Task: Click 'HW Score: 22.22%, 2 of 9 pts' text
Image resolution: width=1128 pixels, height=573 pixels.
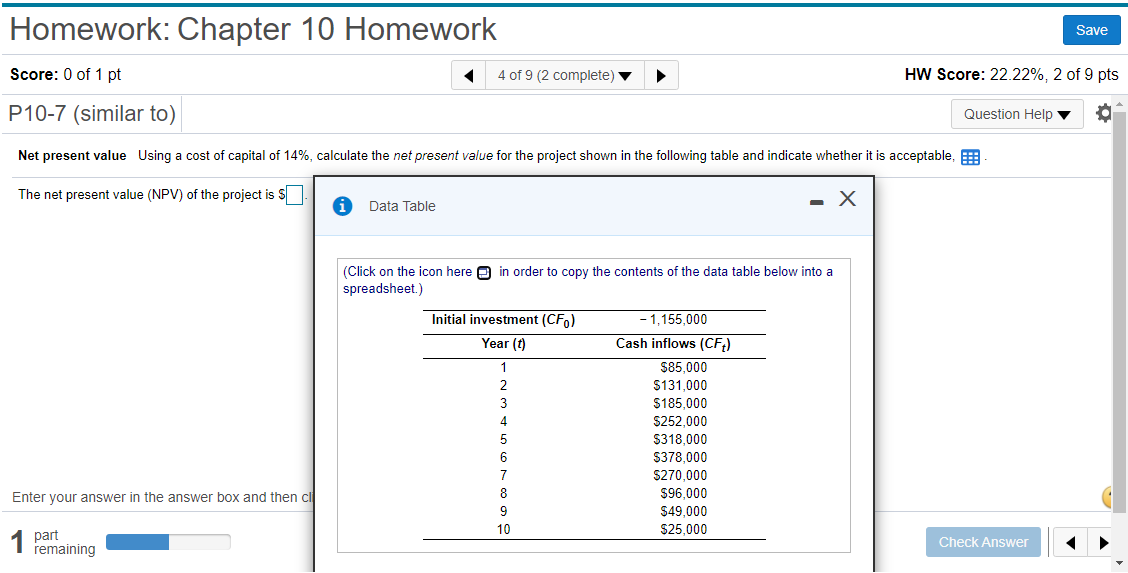Action: [x=1011, y=75]
